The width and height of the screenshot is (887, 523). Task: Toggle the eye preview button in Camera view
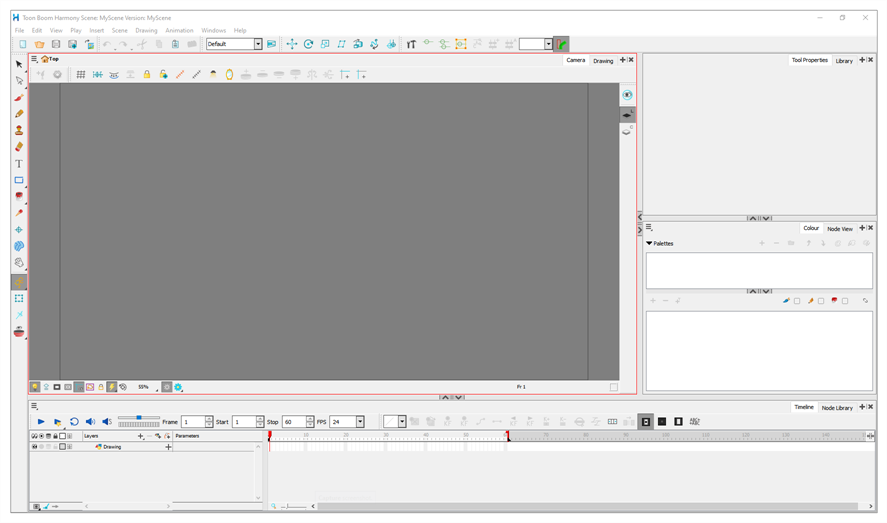click(627, 95)
